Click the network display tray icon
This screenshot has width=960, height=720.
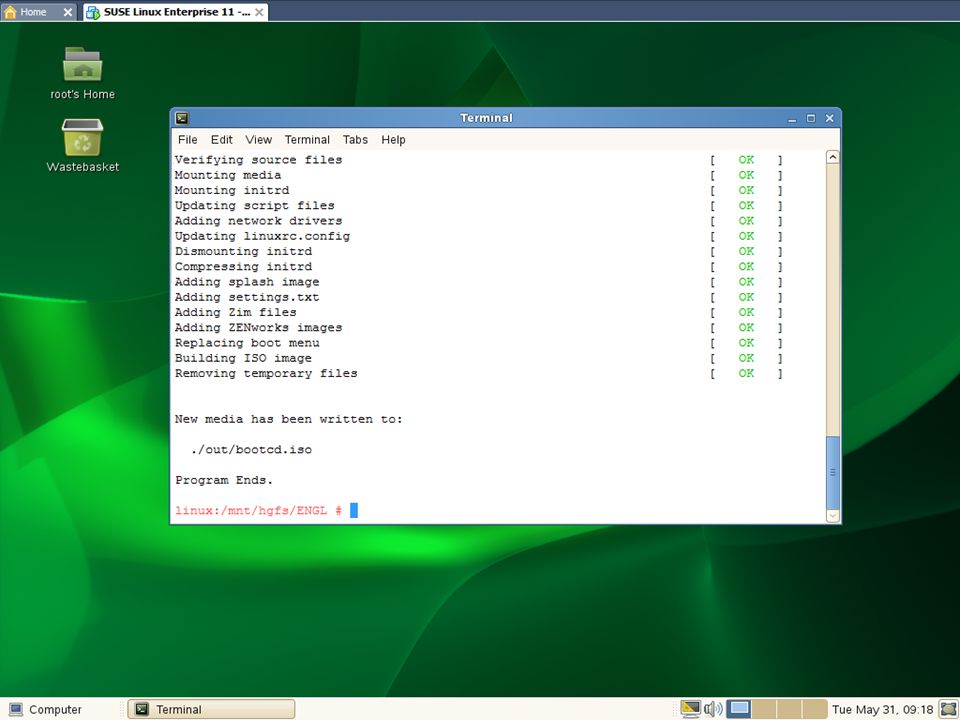(x=691, y=709)
